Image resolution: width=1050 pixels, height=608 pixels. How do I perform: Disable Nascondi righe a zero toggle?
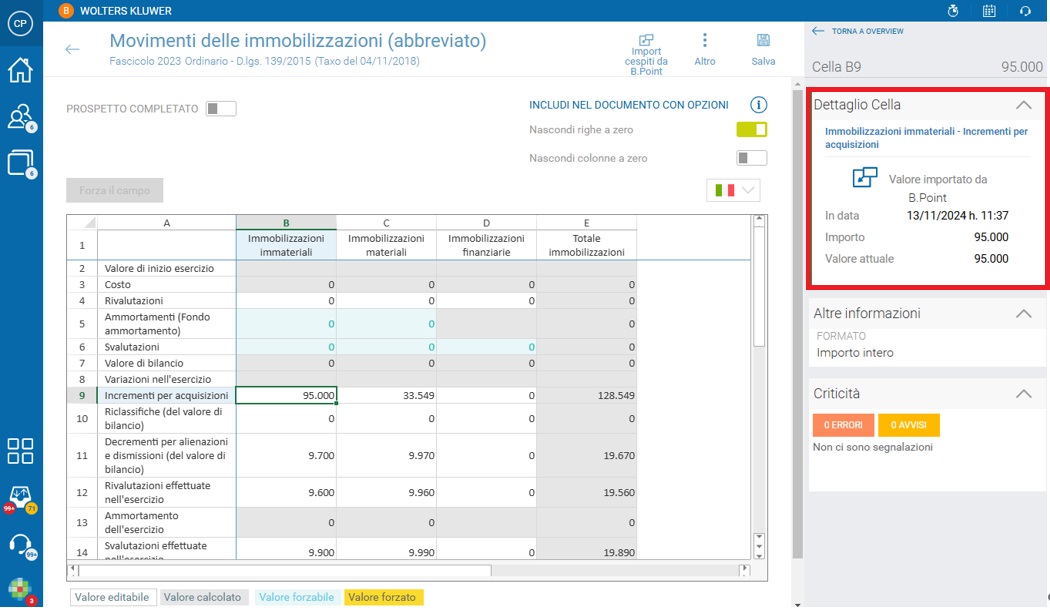(x=751, y=130)
